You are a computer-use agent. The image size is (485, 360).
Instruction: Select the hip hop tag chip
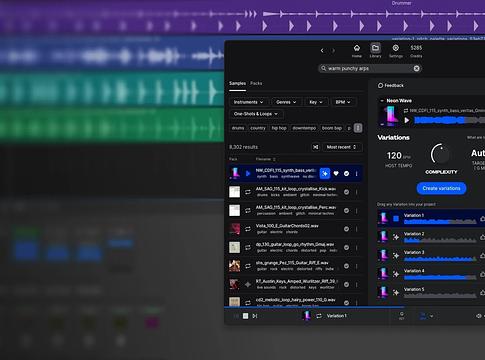coord(279,128)
